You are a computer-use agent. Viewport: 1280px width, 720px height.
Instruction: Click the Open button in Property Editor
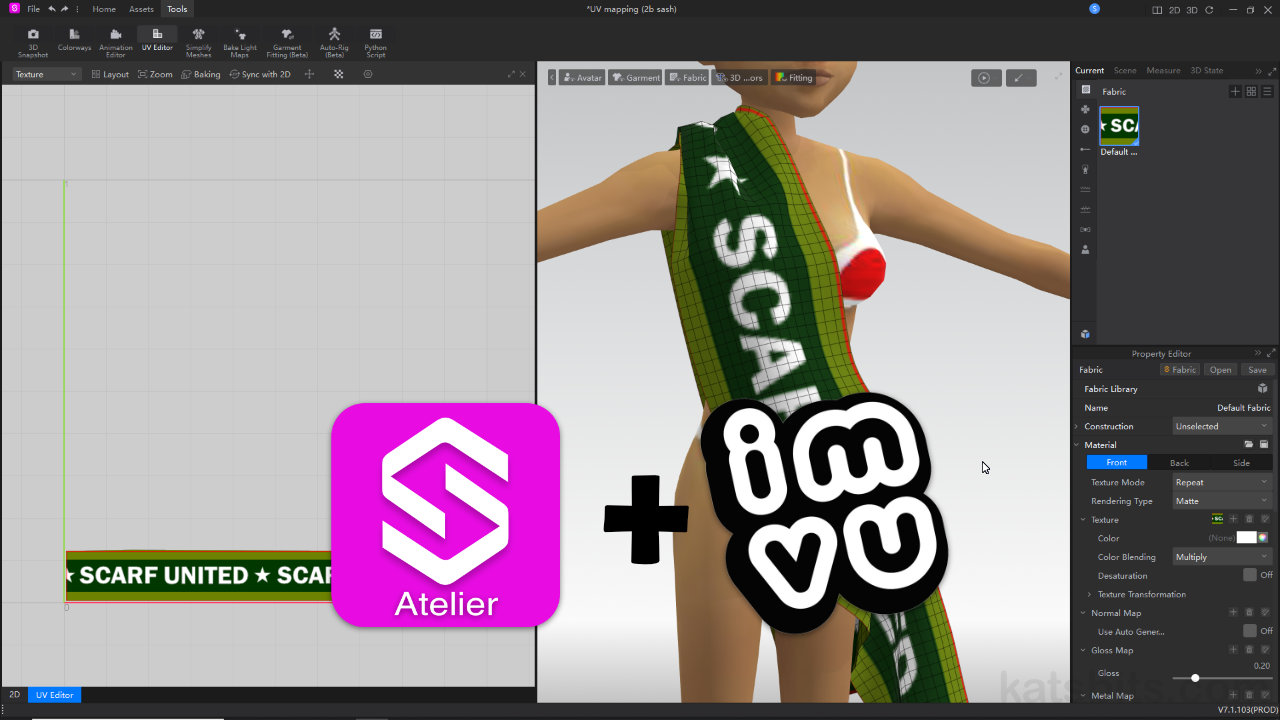pos(1220,370)
